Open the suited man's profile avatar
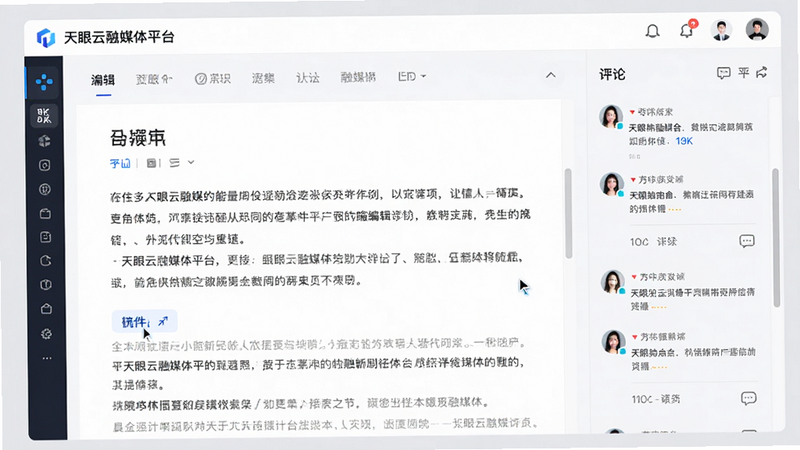Screen dimensions: 800x450 (x=721, y=31)
